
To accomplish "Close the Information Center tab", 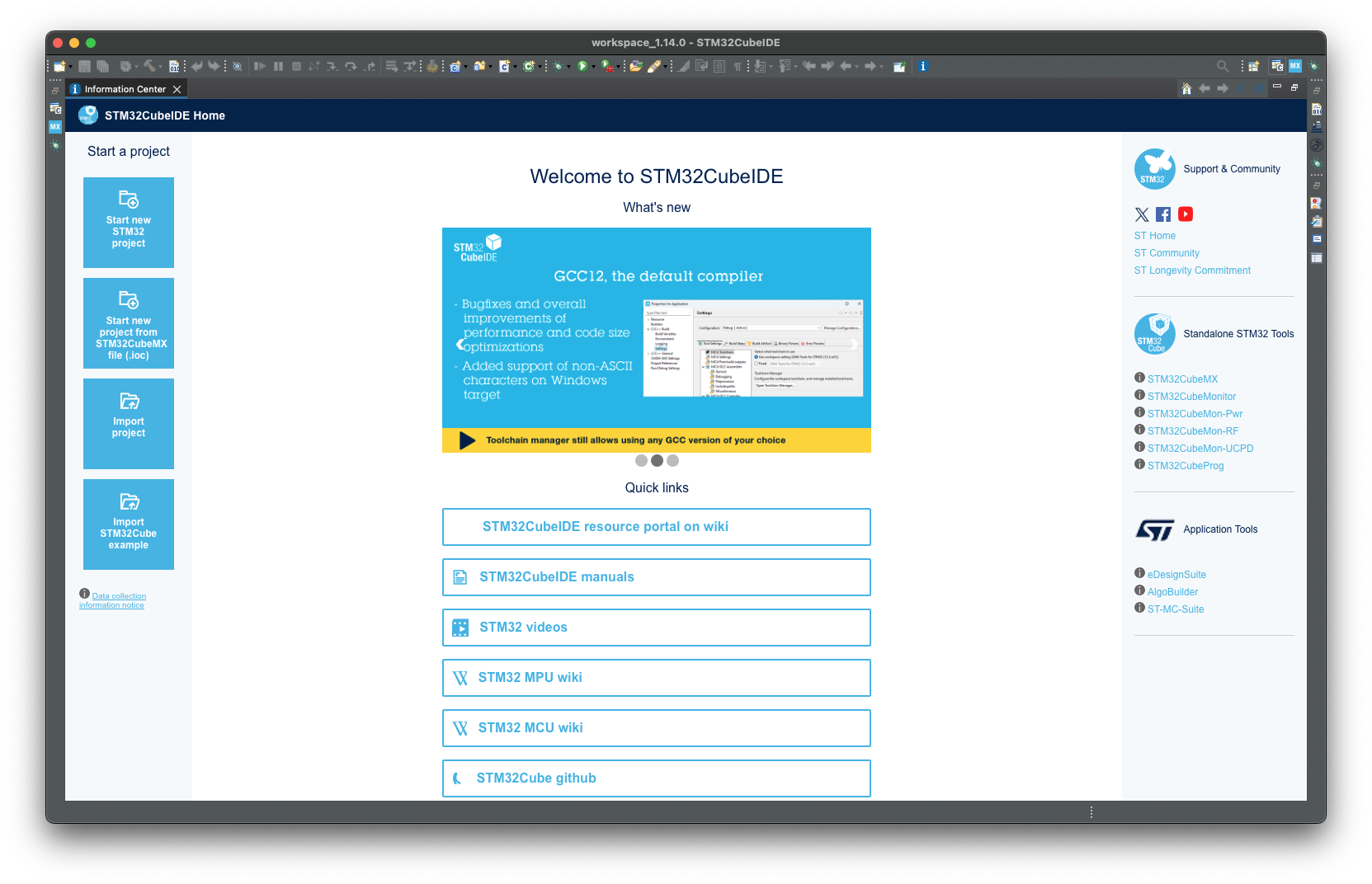I will (177, 89).
